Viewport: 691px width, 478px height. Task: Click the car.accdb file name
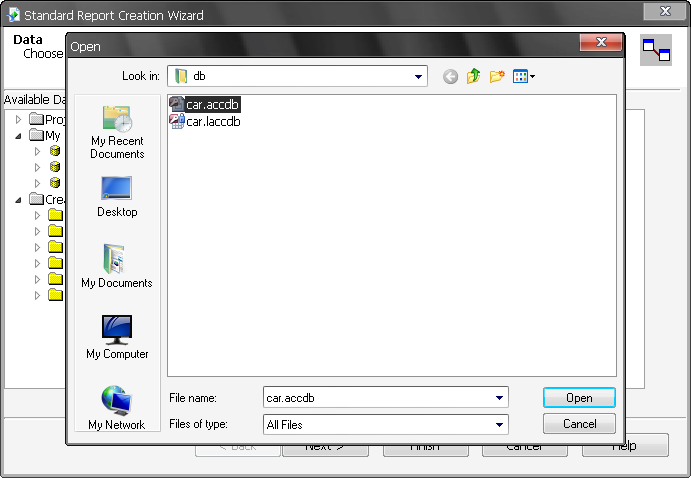coord(212,104)
